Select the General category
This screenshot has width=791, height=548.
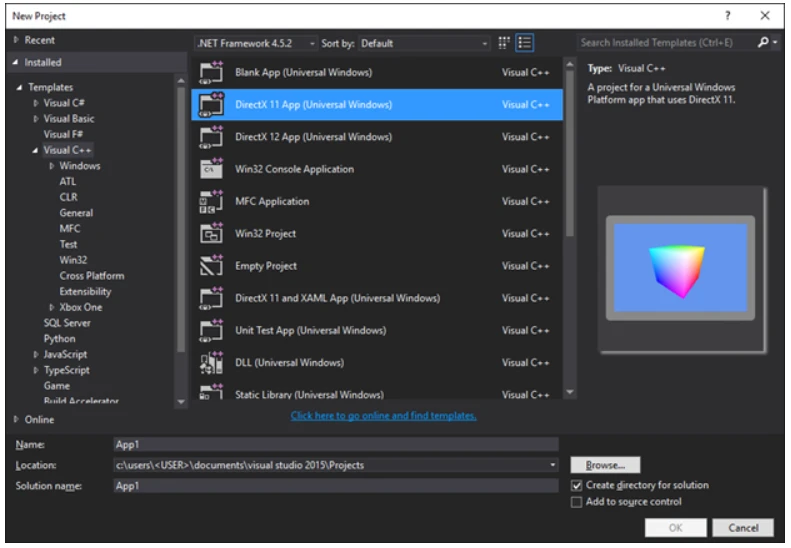point(76,213)
